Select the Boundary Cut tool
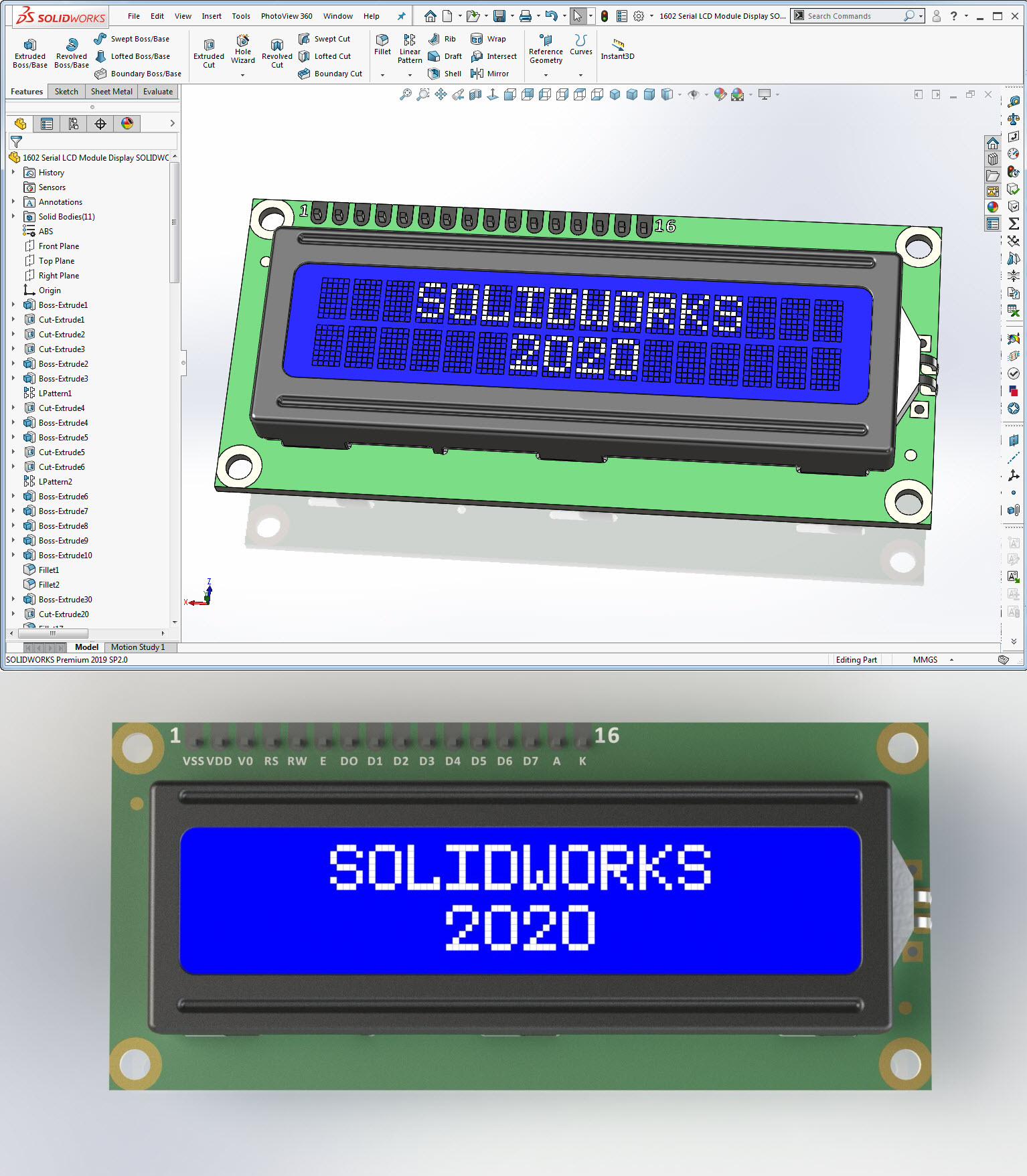Screen dimensions: 1027x1176 click(330, 74)
